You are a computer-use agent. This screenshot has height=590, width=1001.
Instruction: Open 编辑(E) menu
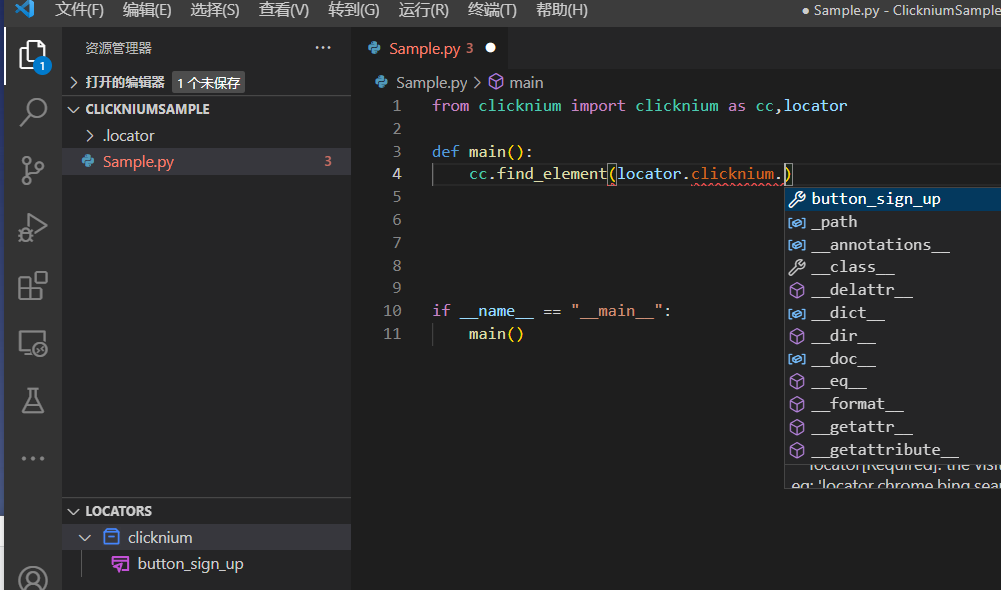pyautogui.click(x=147, y=10)
